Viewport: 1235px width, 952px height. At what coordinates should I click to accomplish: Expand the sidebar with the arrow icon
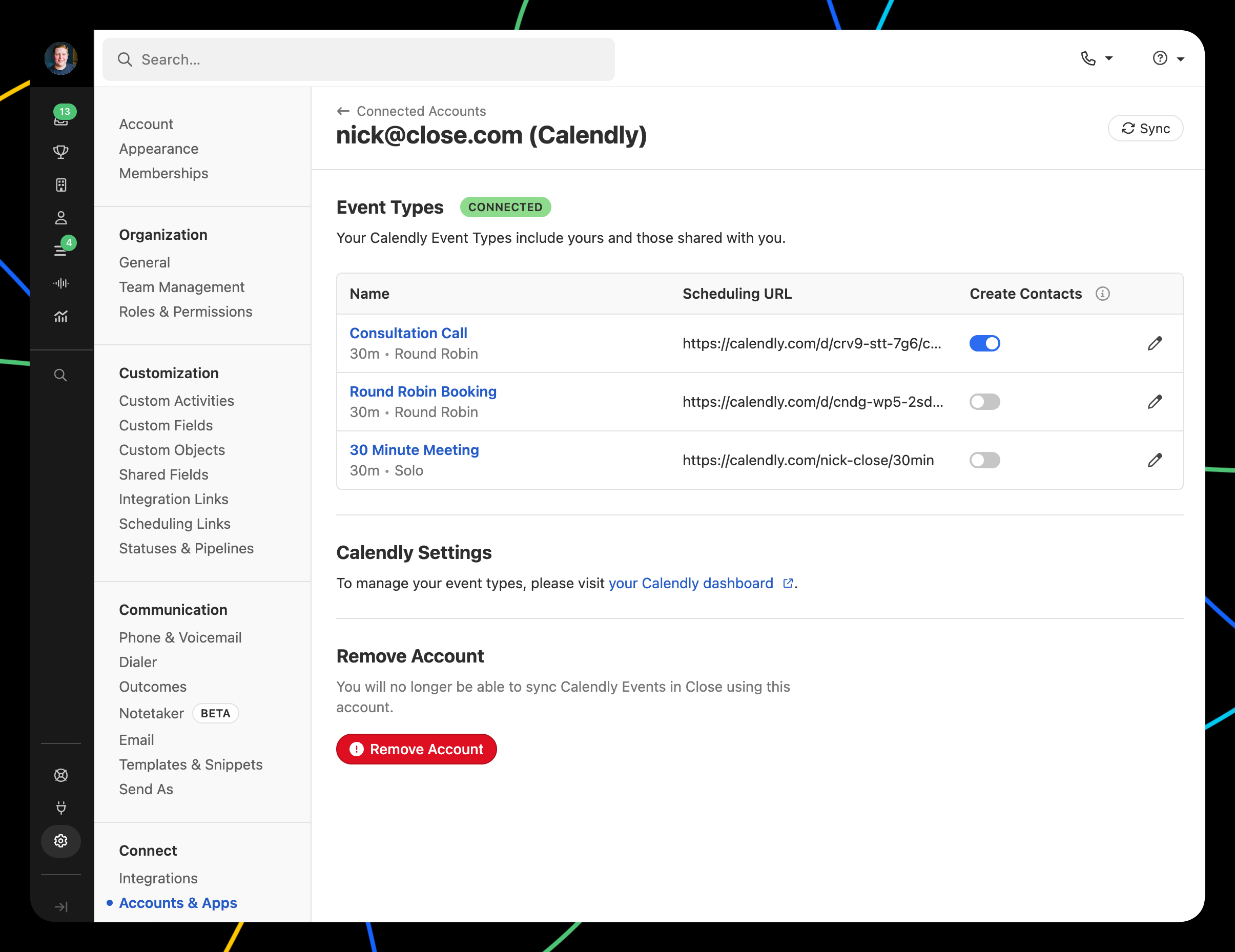61,907
